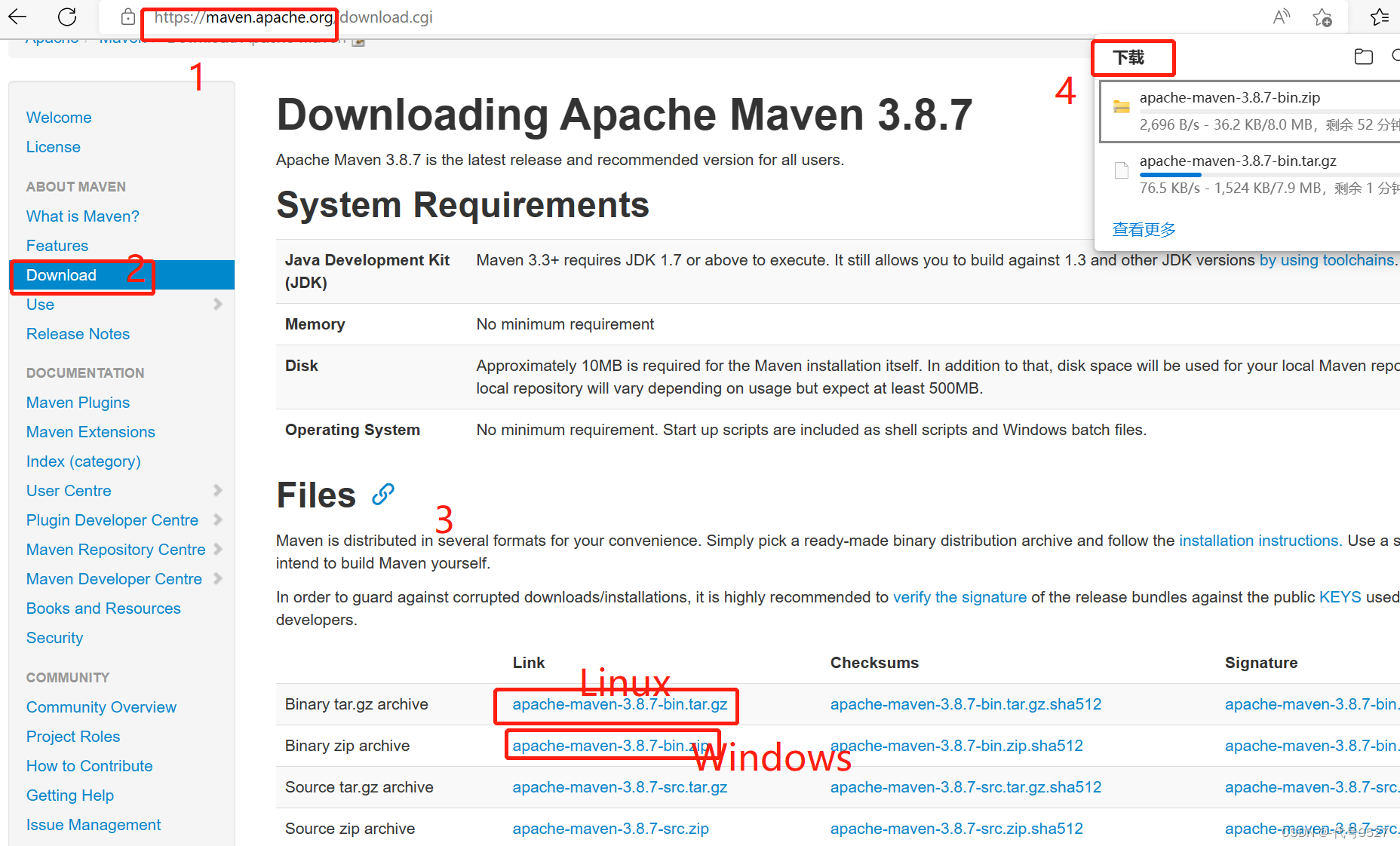This screenshot has height=846, width=1400.
Task: Open What is Maven? sidebar item
Action: [83, 216]
